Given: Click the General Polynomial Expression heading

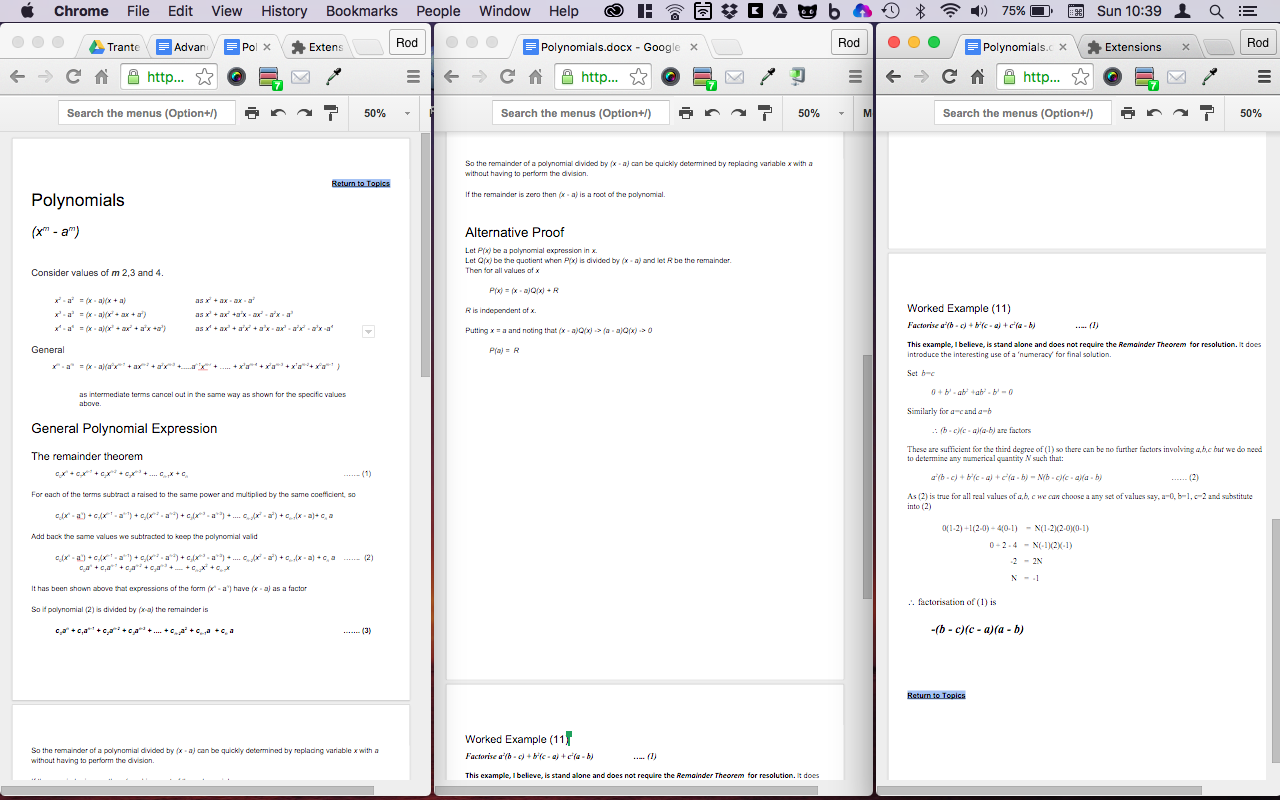Looking at the screenshot, I should click(124, 428).
